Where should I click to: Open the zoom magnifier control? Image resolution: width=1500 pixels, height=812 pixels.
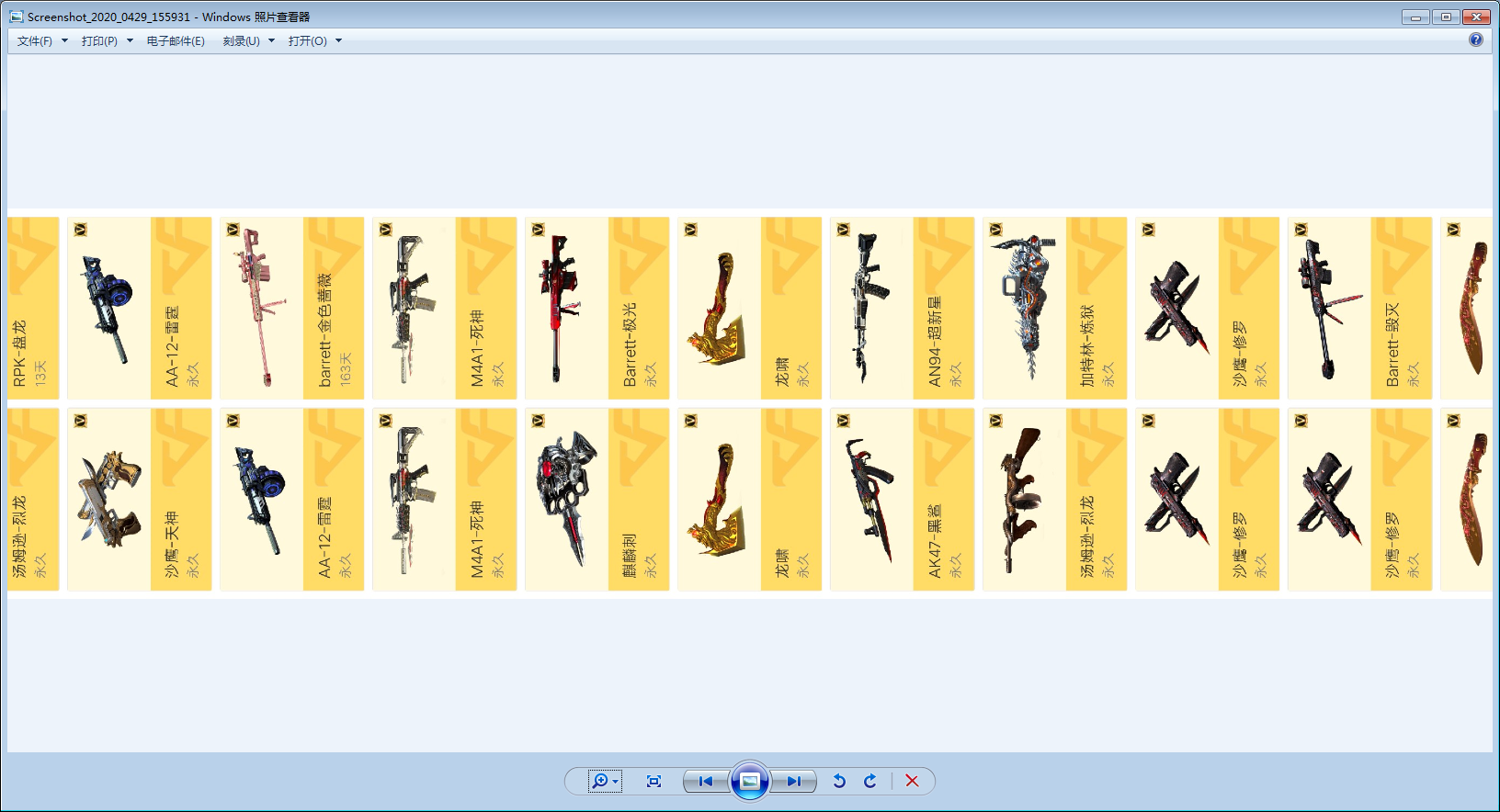point(605,781)
